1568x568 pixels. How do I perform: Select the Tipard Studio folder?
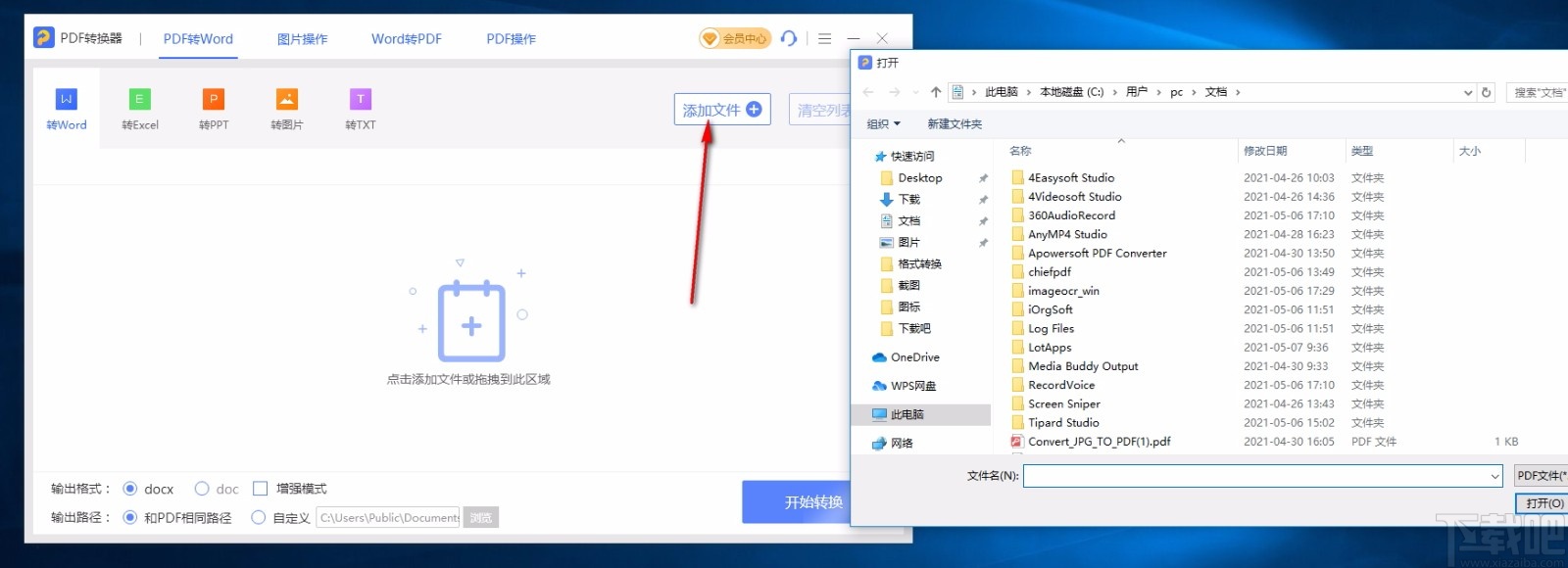coord(1063,423)
